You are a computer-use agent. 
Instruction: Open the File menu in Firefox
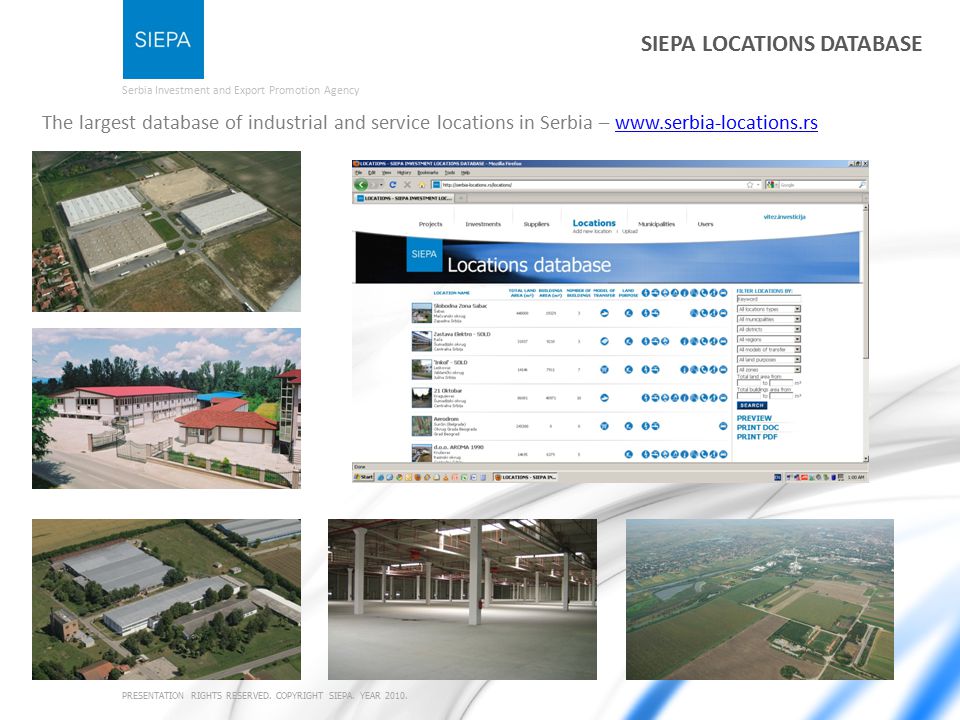click(x=359, y=173)
